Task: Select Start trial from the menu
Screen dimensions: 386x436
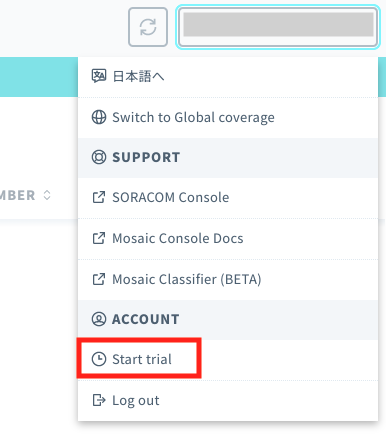Action: (228, 360)
